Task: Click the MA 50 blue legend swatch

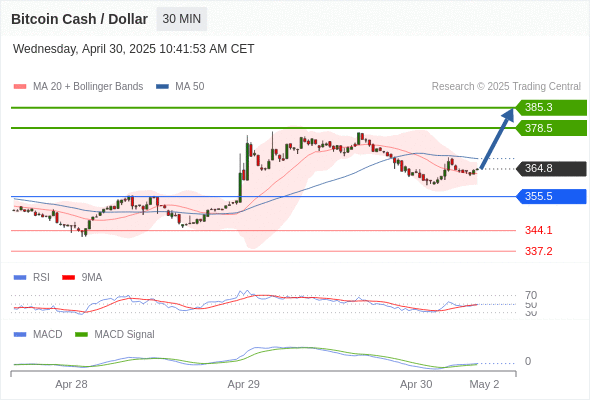Action: 162,87
